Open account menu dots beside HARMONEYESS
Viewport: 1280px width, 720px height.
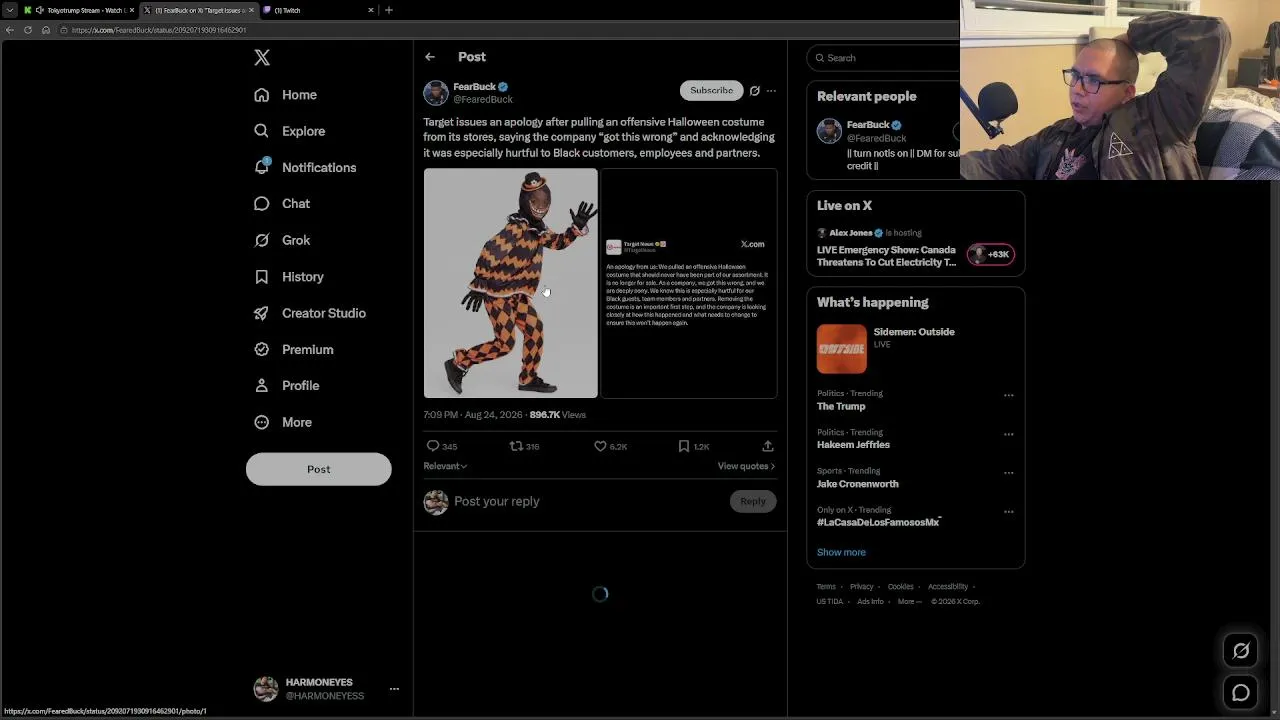pos(394,689)
